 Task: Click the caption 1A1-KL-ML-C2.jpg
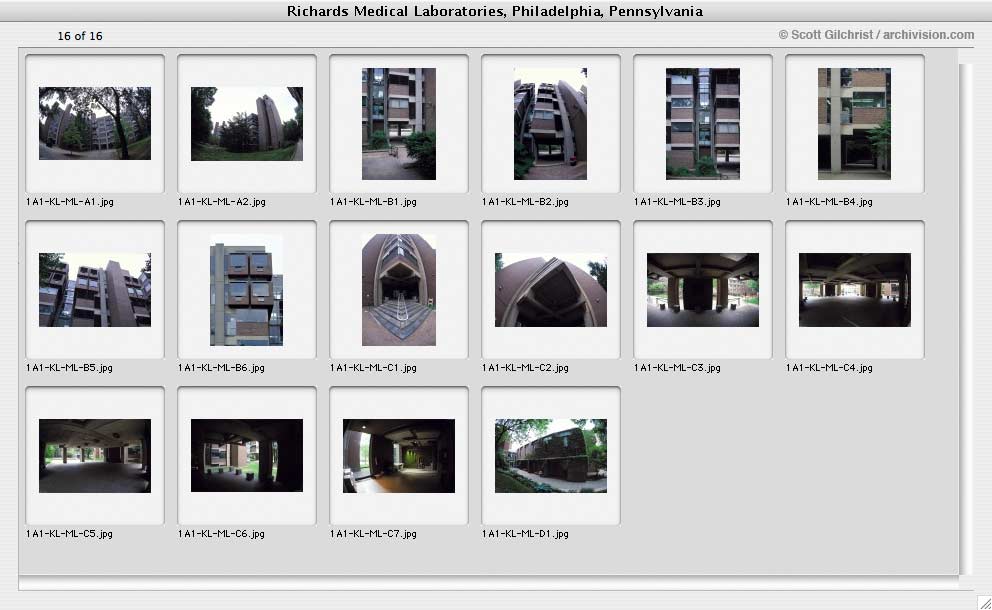click(x=525, y=368)
